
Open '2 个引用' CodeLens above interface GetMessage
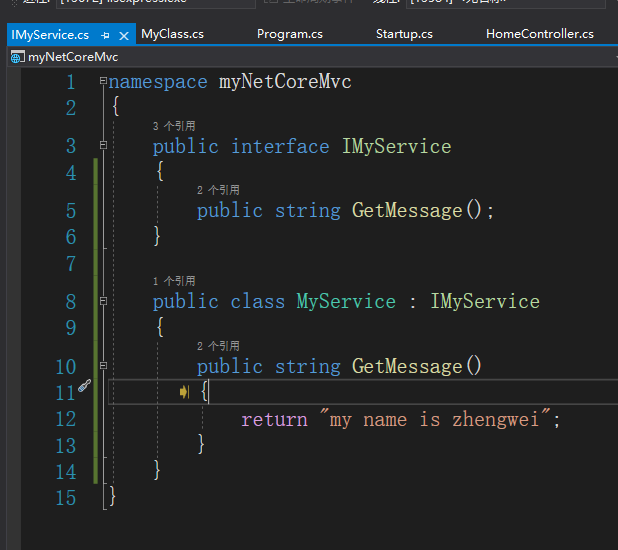pyautogui.click(x=218, y=190)
